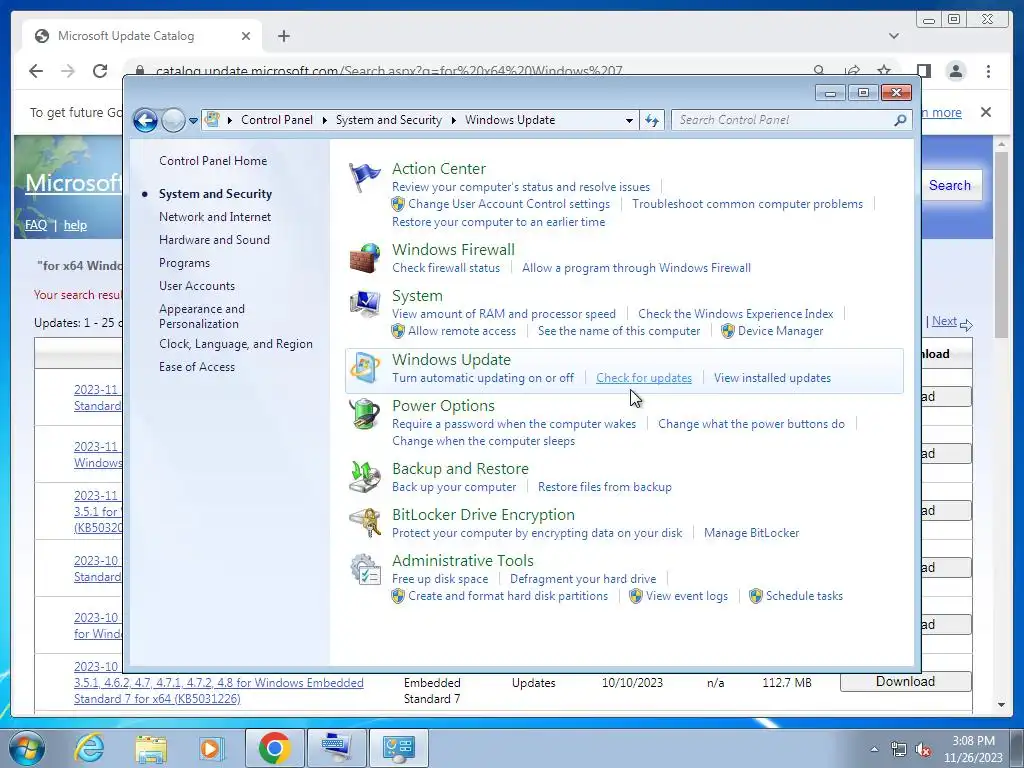Click the search magnifier in Control Panel
The width and height of the screenshot is (1024, 768).
(900, 120)
